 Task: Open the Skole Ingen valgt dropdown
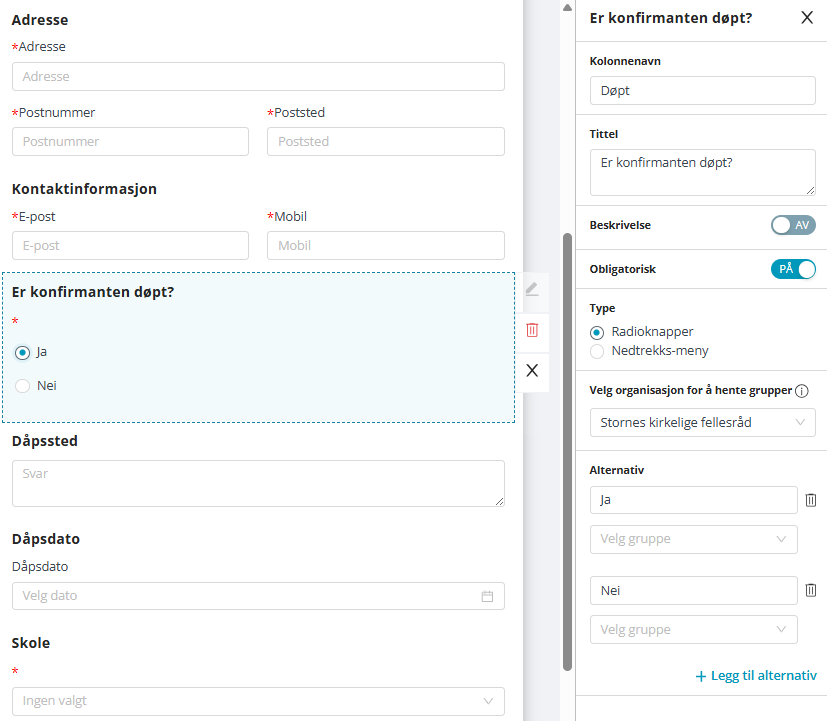258,701
